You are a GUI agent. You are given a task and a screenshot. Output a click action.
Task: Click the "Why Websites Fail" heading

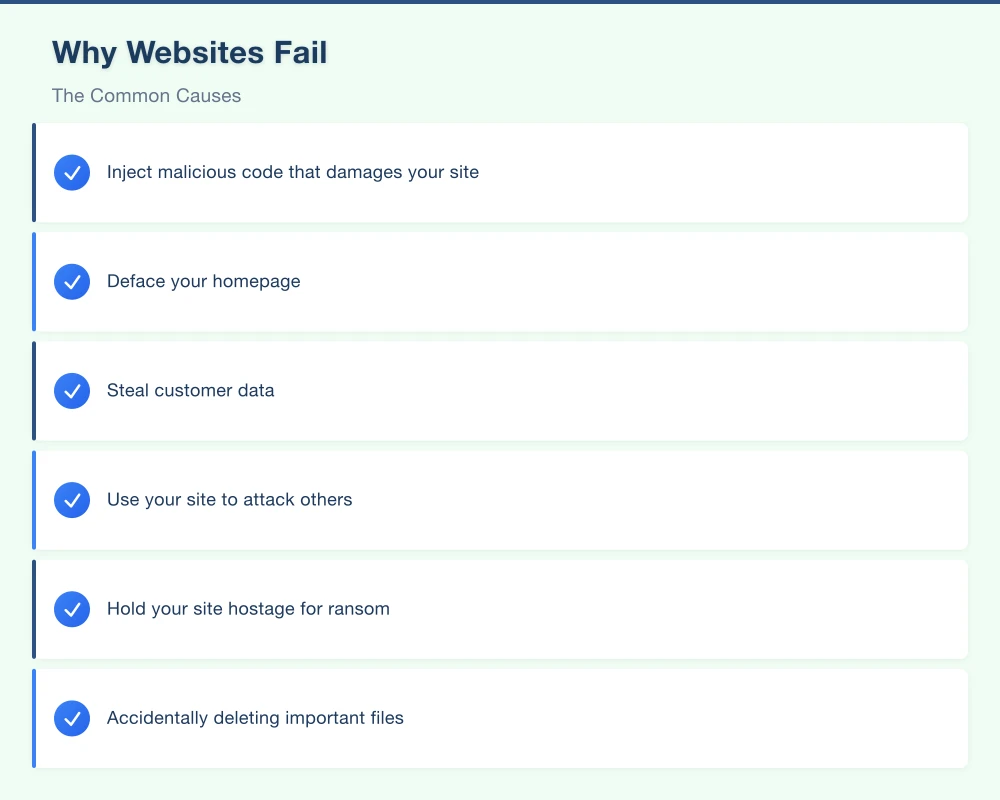tap(189, 52)
